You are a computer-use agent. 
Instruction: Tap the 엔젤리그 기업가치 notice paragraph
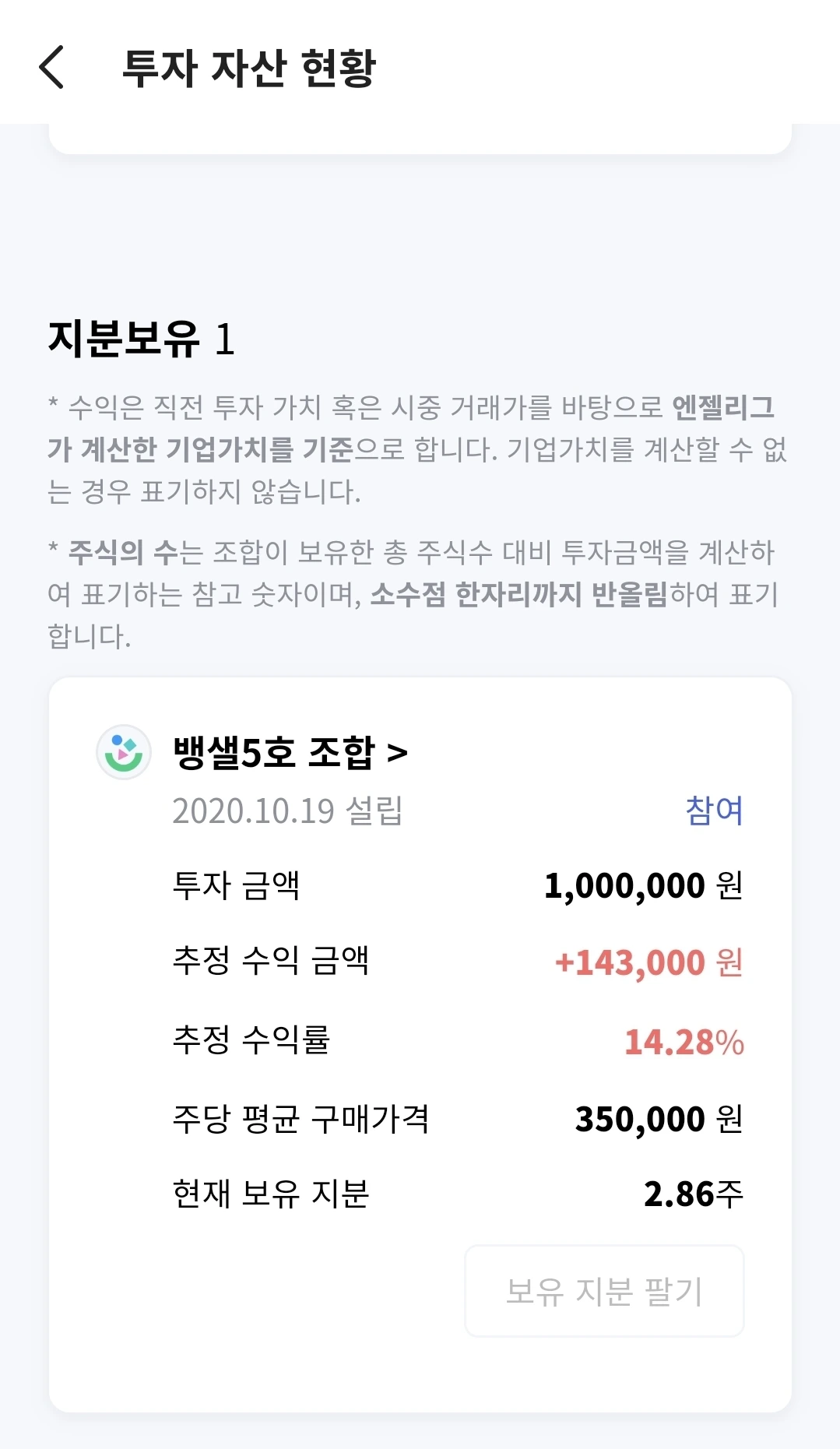pos(419,449)
